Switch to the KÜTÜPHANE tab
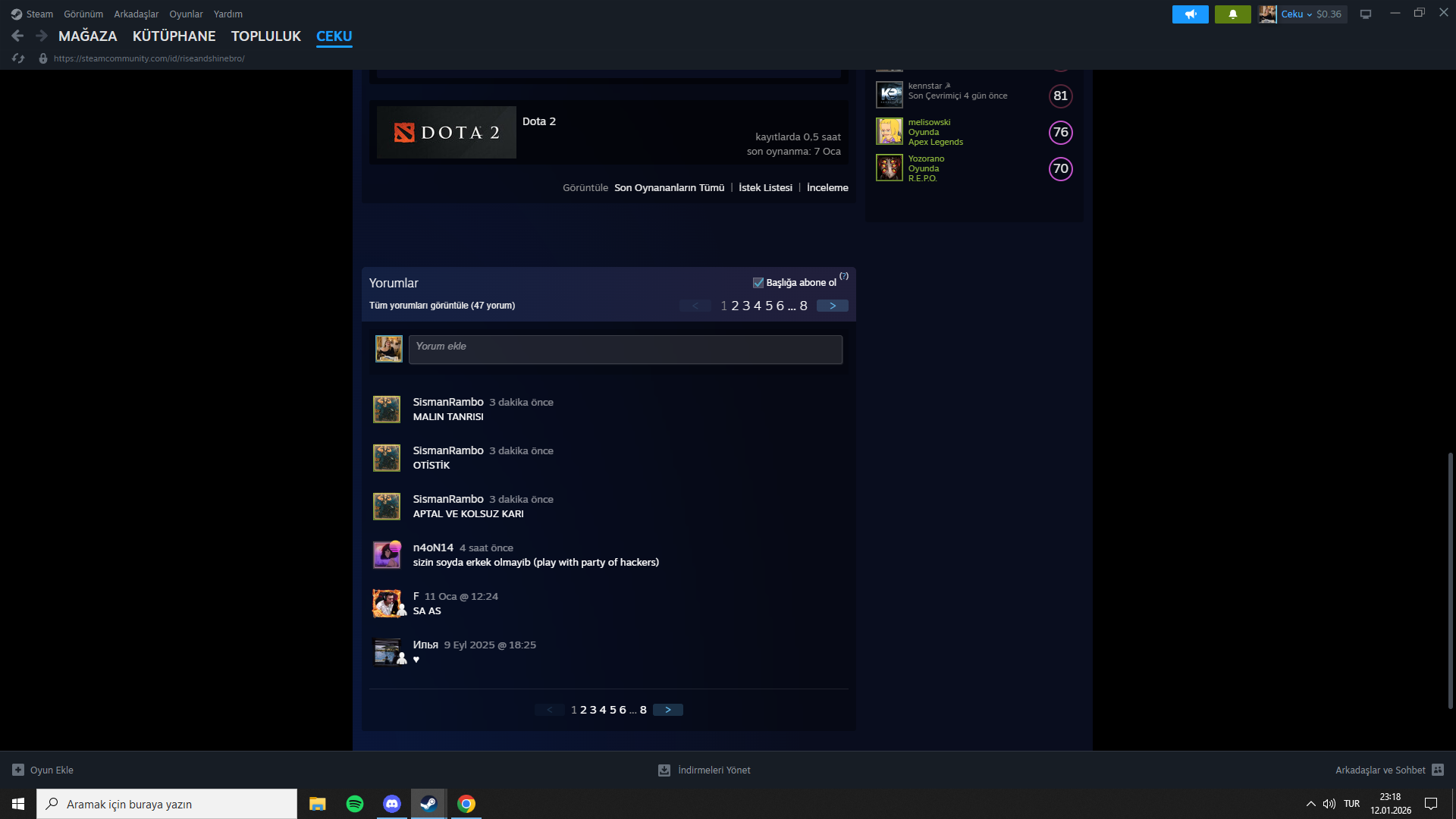Viewport: 1456px width, 819px height. click(174, 36)
